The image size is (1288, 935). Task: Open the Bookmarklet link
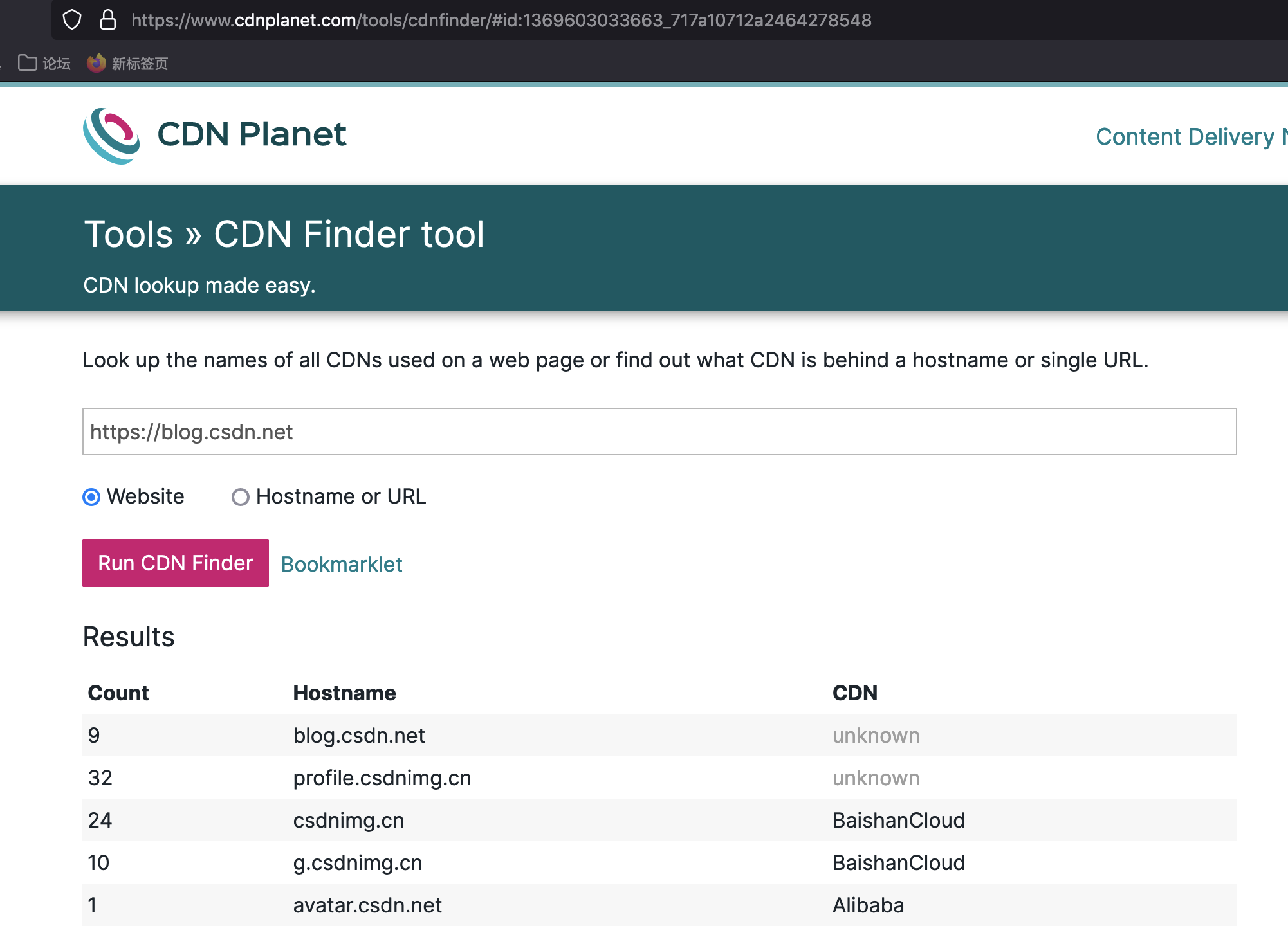342,564
